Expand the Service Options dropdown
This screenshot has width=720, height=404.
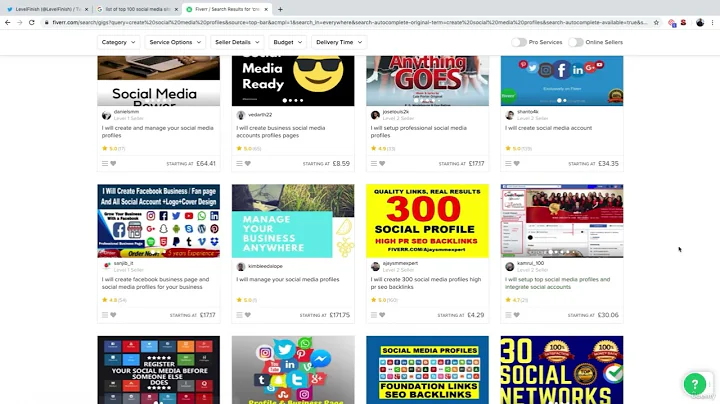175,42
